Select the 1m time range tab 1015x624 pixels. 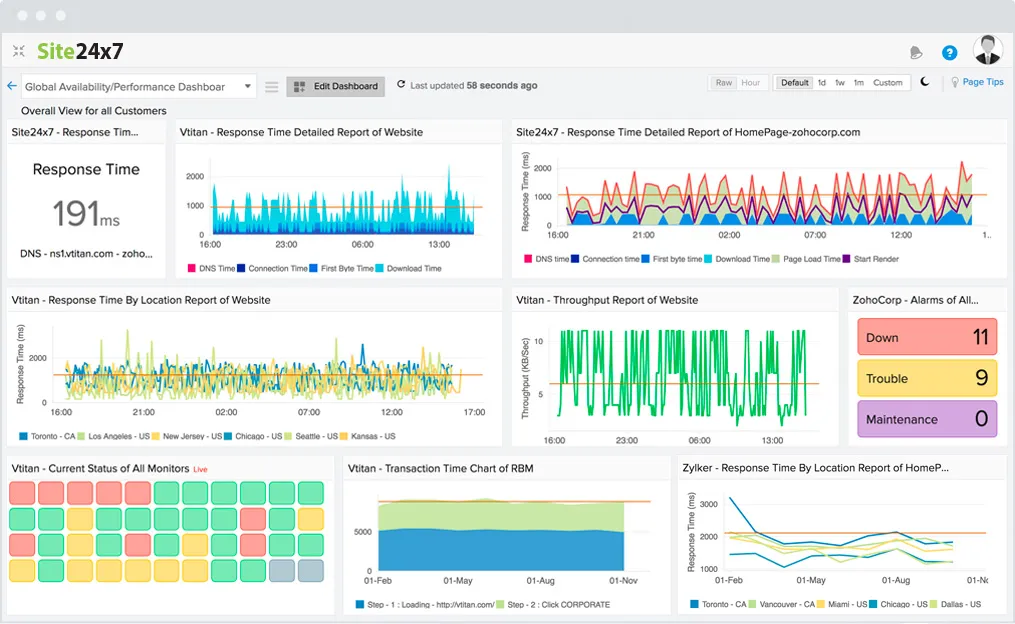click(858, 82)
